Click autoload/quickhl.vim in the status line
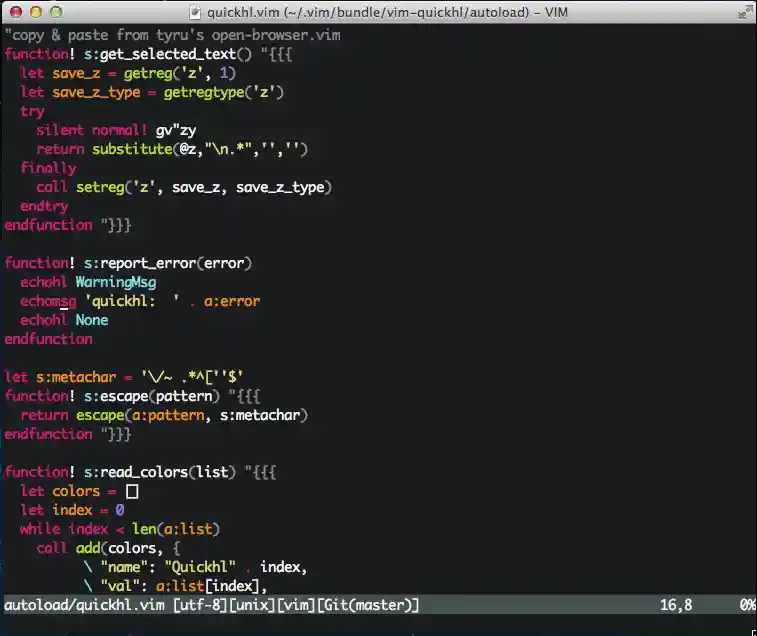This screenshot has width=757, height=636. (x=84, y=605)
